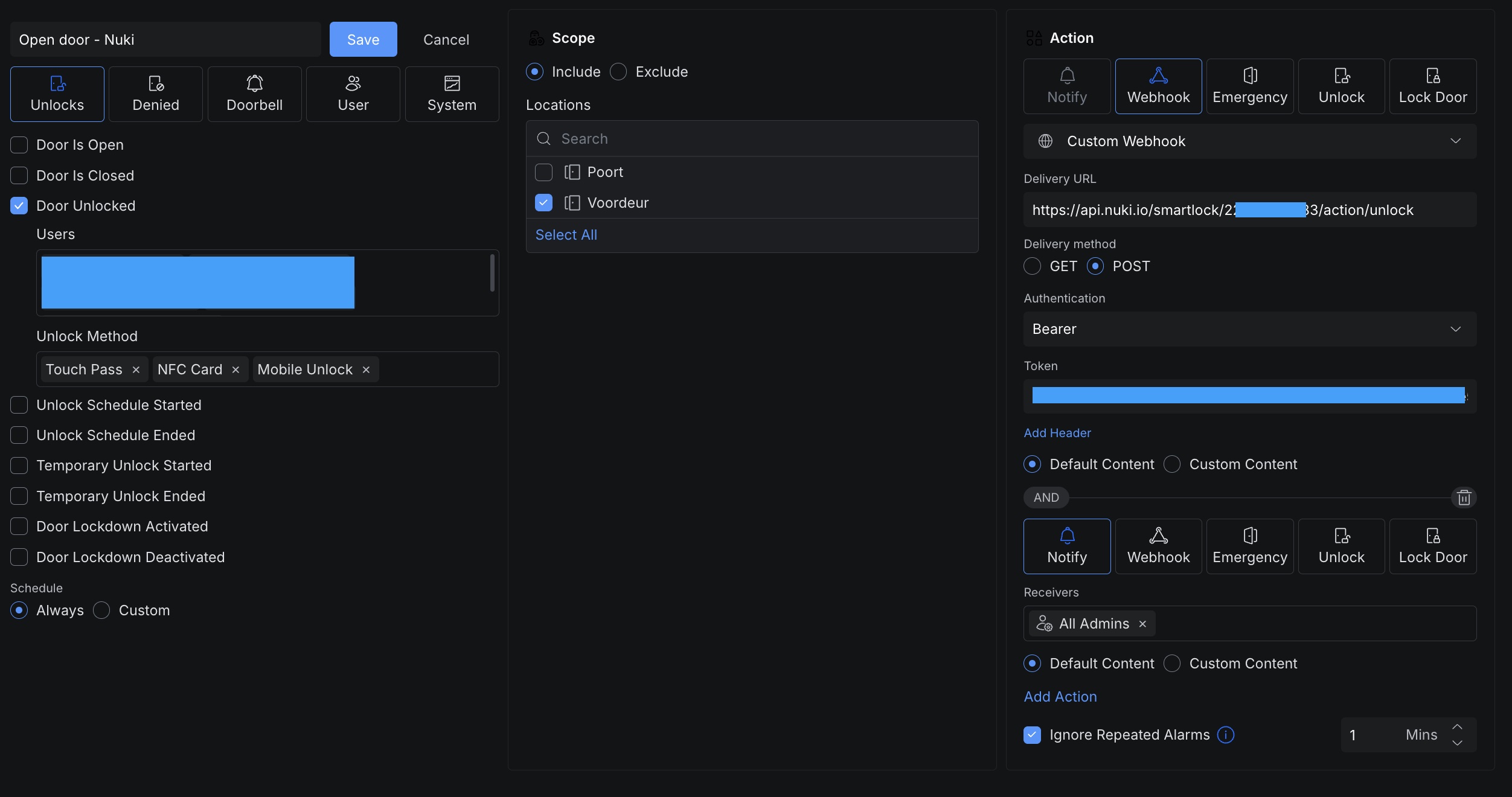Select the Denied event category icon
Screen dimensions: 1512x797
[x=156, y=83]
